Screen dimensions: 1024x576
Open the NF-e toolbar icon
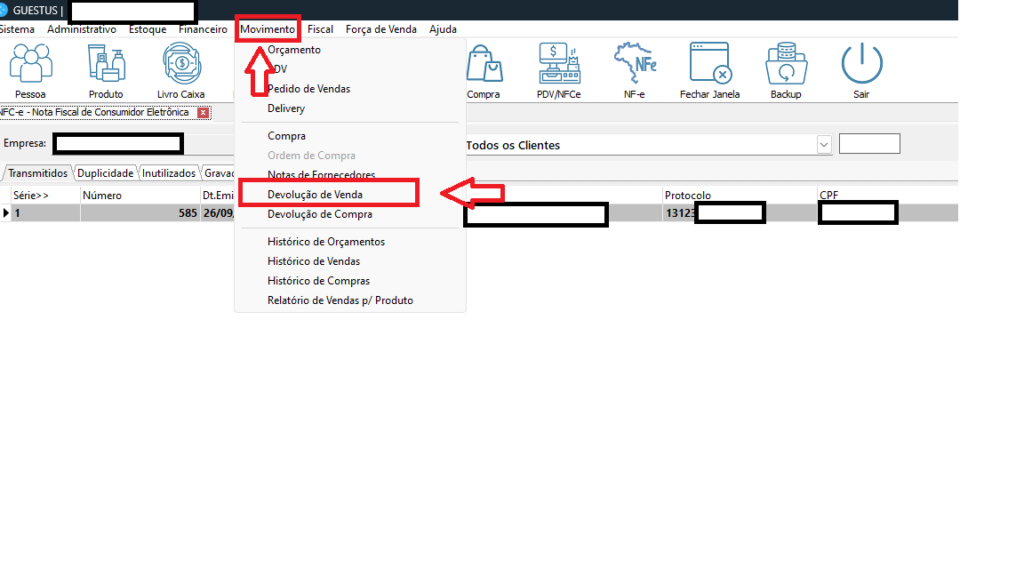(635, 66)
